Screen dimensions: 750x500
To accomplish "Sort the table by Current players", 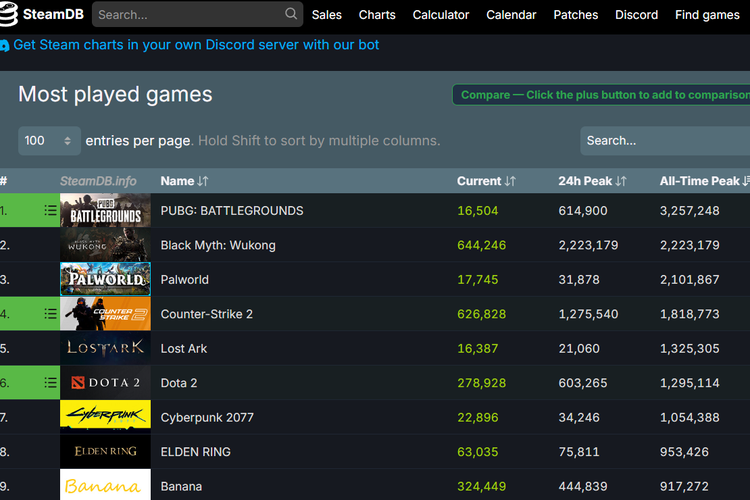I will click(485, 181).
